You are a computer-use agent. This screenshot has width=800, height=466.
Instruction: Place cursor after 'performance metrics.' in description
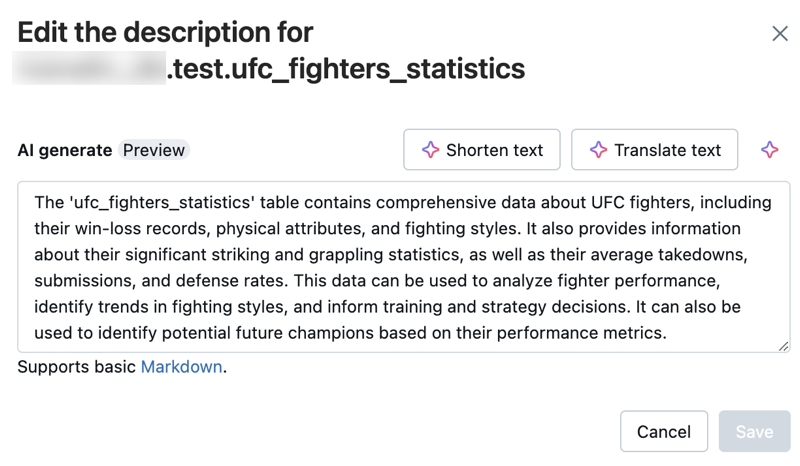click(x=668, y=333)
